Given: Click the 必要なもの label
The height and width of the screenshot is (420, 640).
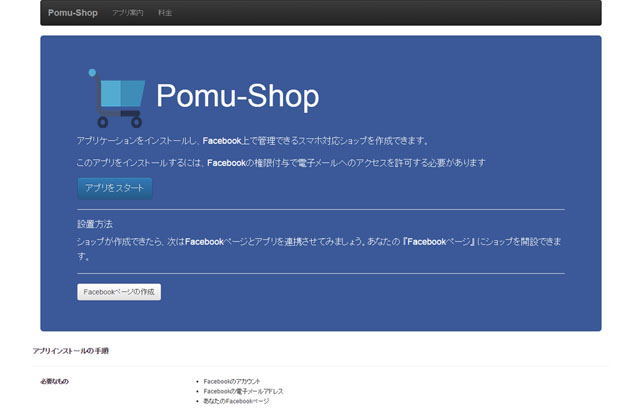Looking at the screenshot, I should pyautogui.click(x=54, y=381).
